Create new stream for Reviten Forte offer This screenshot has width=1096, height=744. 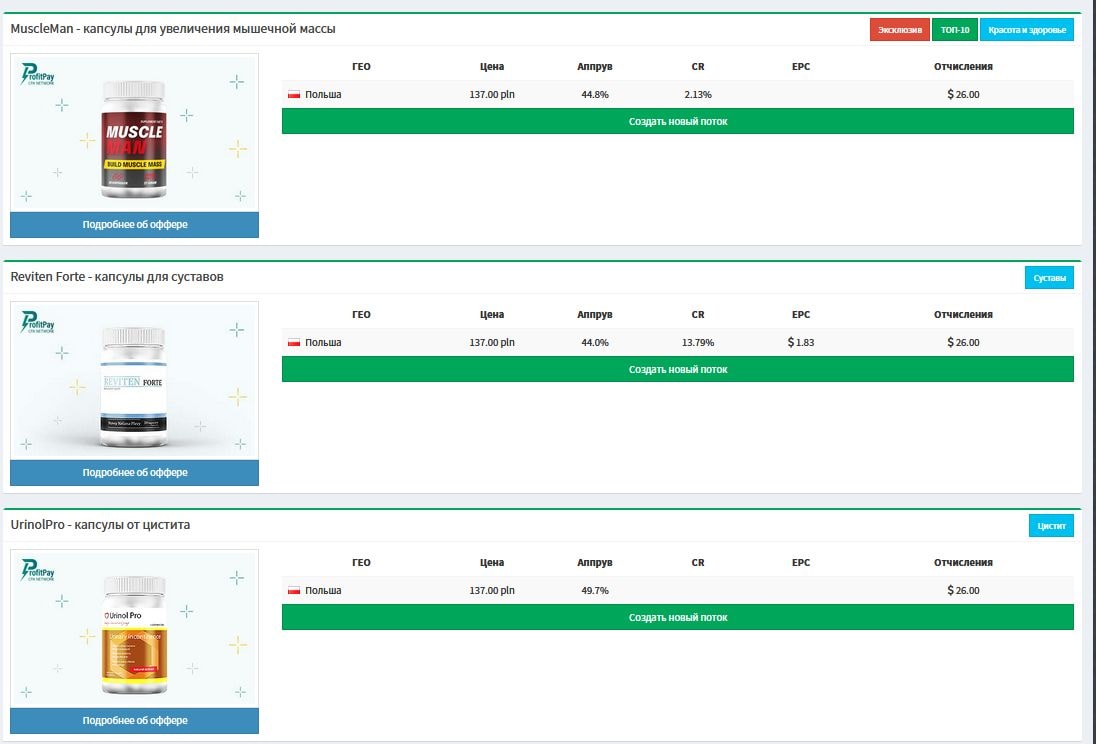pos(677,369)
